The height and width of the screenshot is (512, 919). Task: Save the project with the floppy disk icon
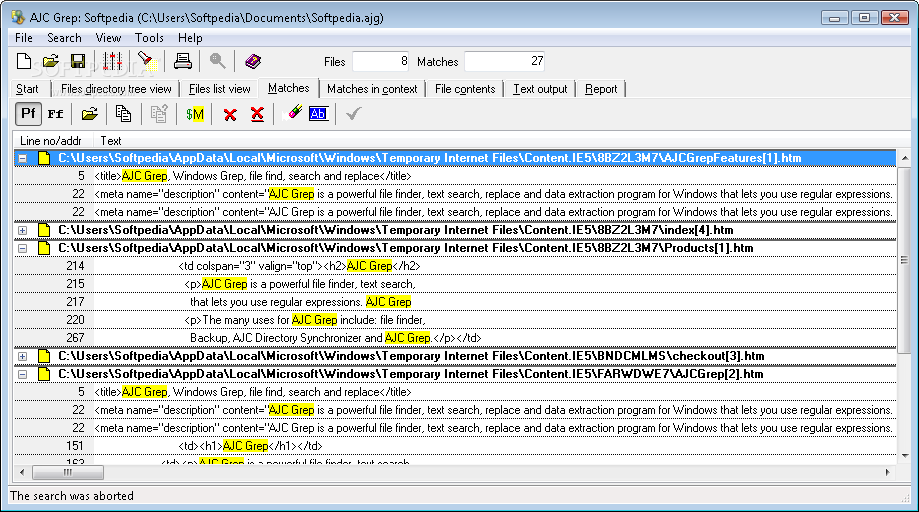coord(77,61)
